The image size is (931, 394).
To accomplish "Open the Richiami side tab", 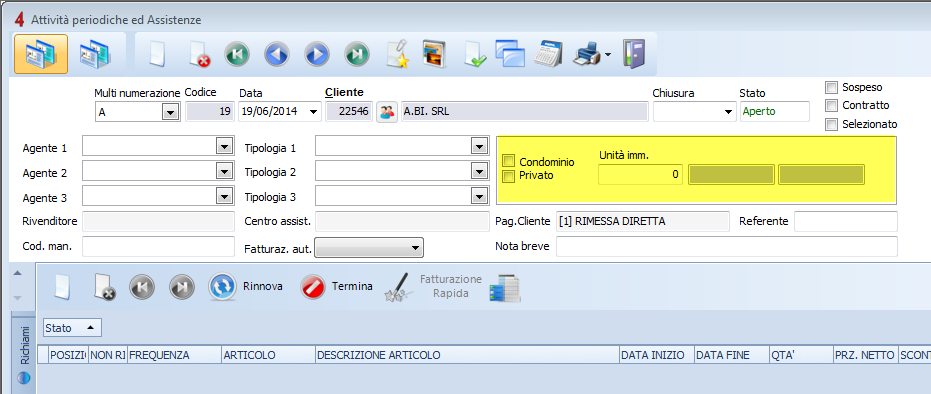I will pyautogui.click(x=24, y=353).
